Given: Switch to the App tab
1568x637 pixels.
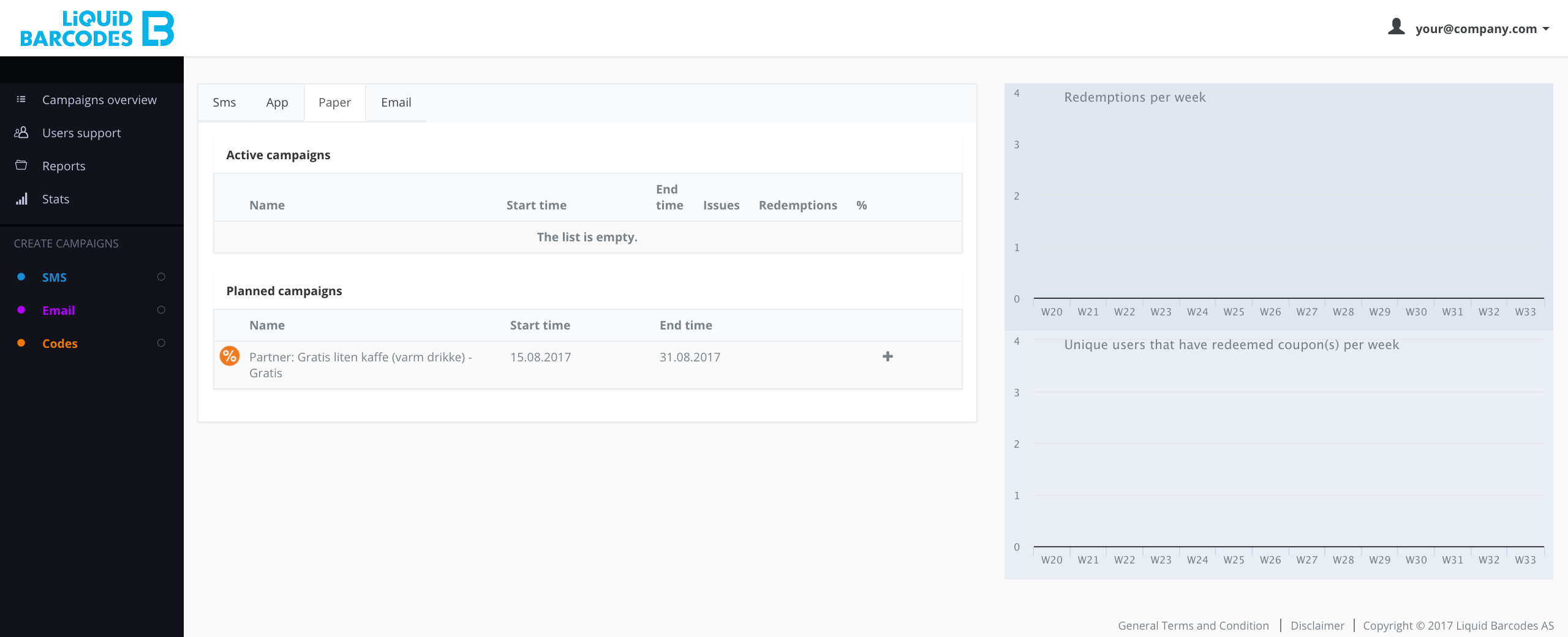Looking at the screenshot, I should coord(277,102).
